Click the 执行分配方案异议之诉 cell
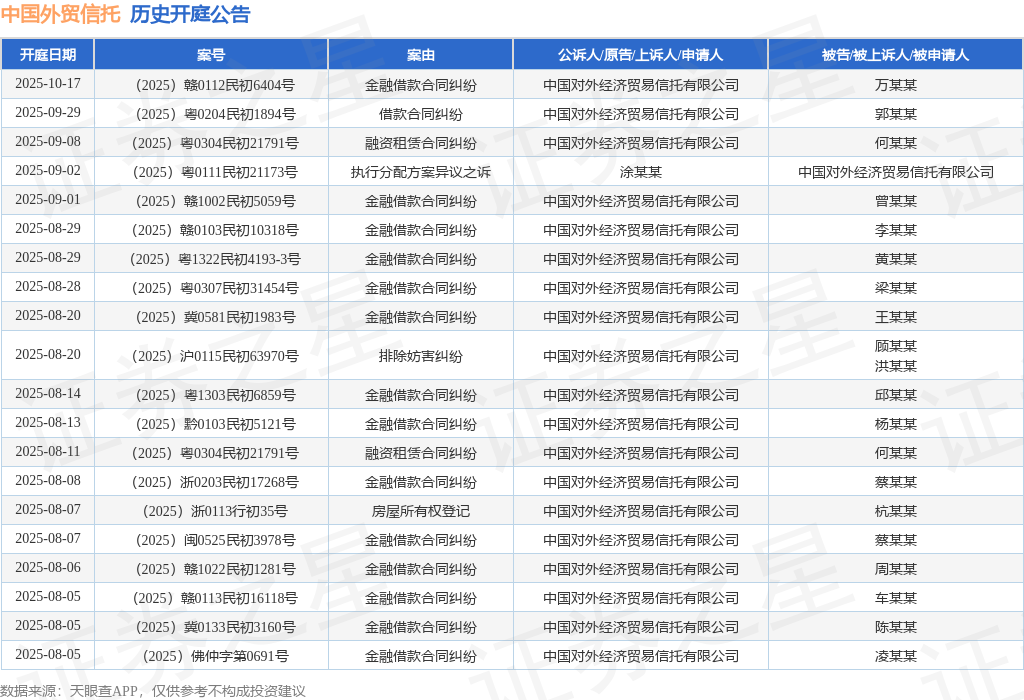This screenshot has width=1024, height=700. [x=421, y=172]
